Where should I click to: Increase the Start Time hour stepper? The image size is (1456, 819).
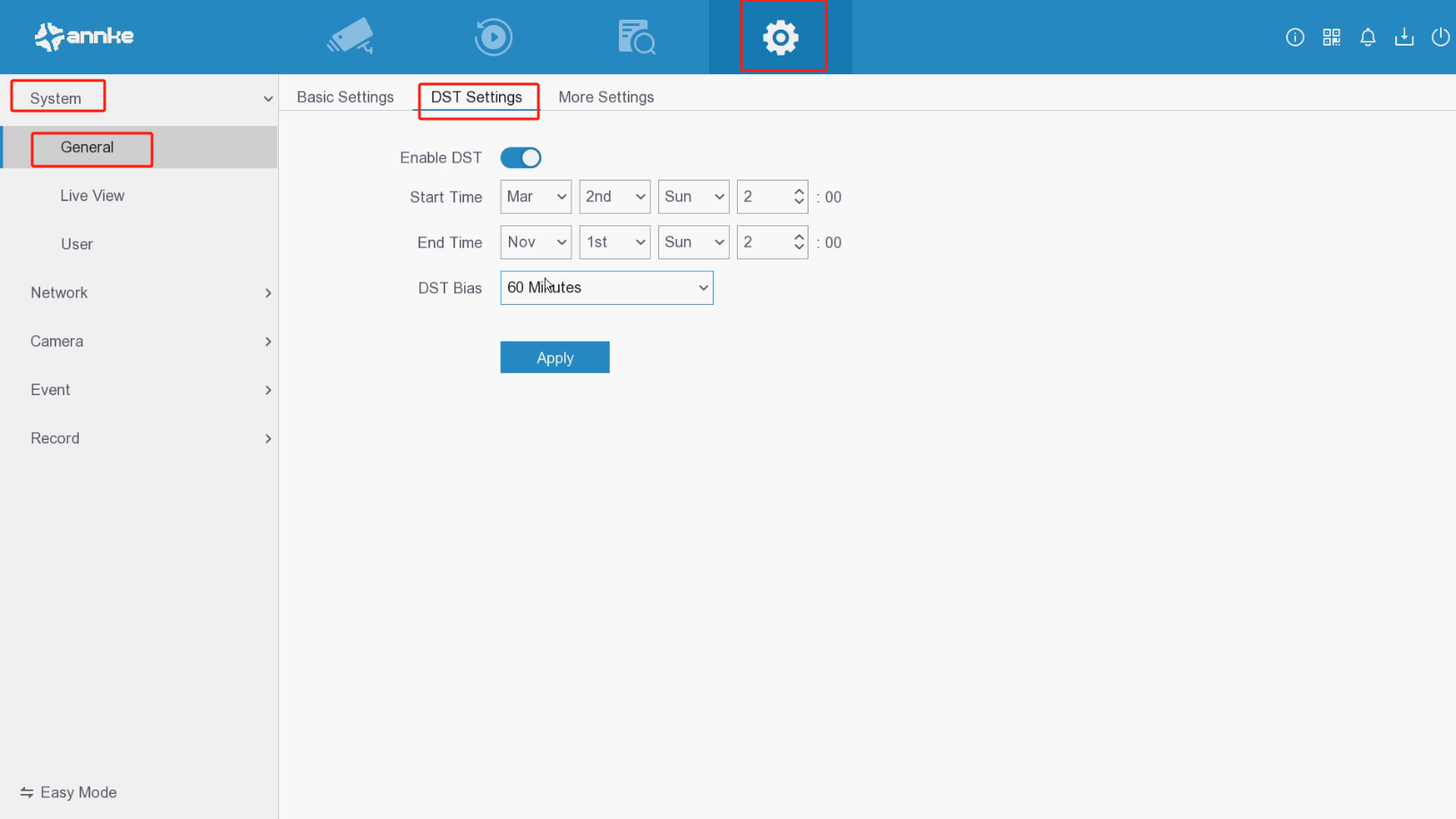tap(799, 191)
